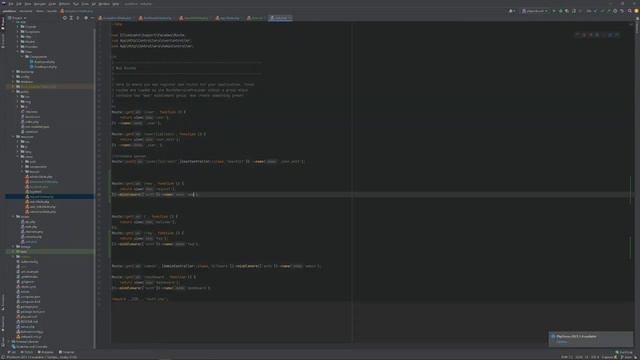
Task: Open the run configuration dropdown
Action: coord(535,11)
